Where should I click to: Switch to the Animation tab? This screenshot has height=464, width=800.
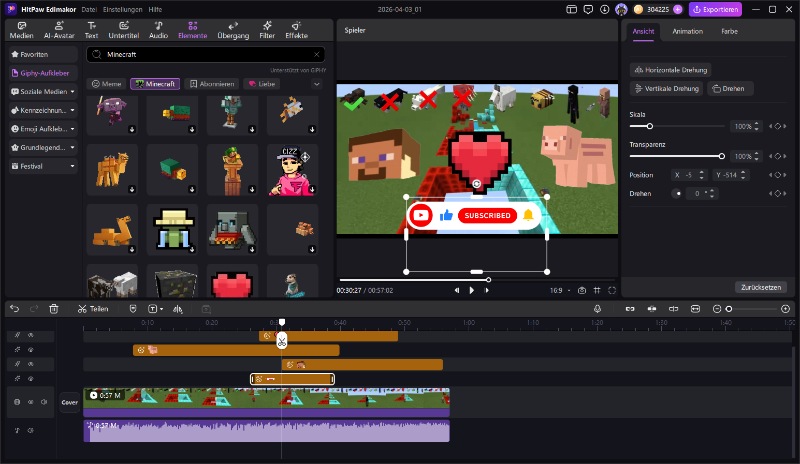click(687, 31)
